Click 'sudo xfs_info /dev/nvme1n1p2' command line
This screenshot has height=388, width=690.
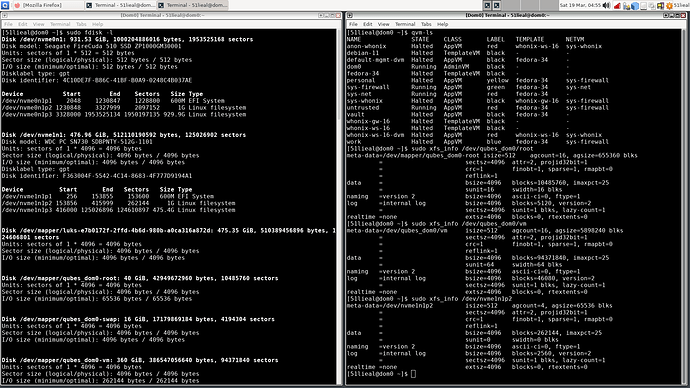pyautogui.click(x=462, y=299)
